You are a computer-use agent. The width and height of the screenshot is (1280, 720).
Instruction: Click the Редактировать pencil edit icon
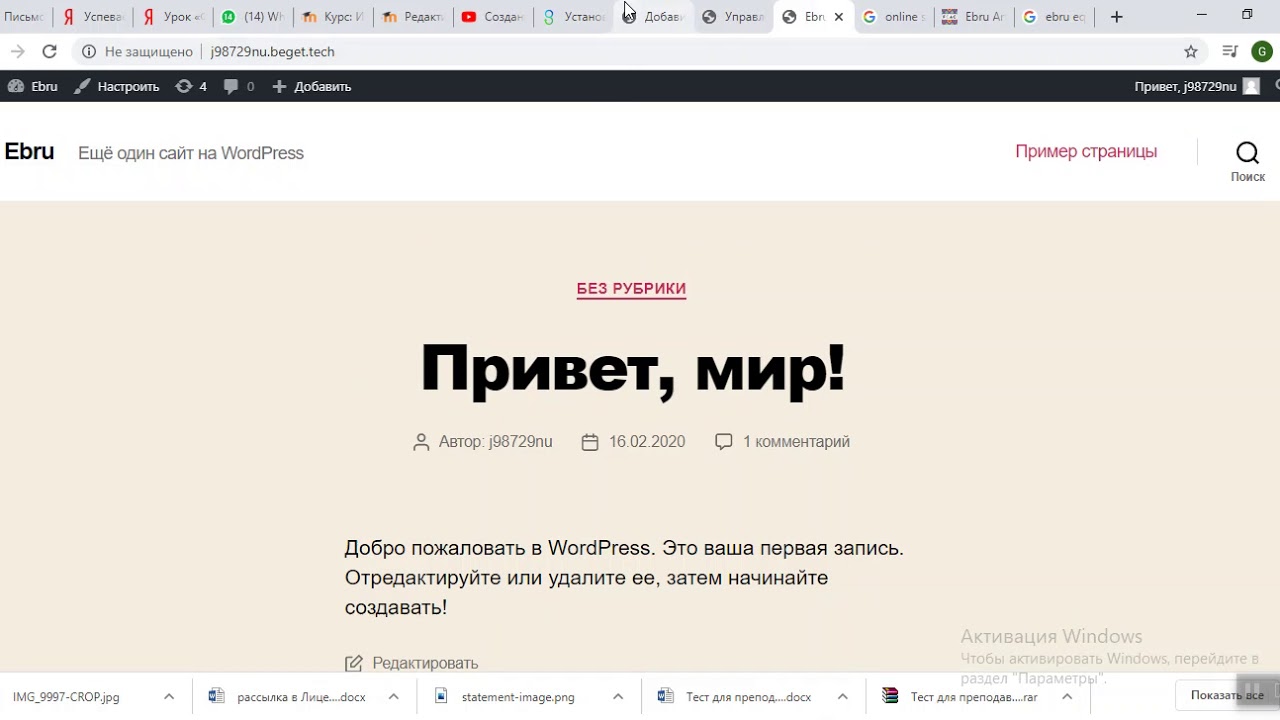click(x=353, y=663)
